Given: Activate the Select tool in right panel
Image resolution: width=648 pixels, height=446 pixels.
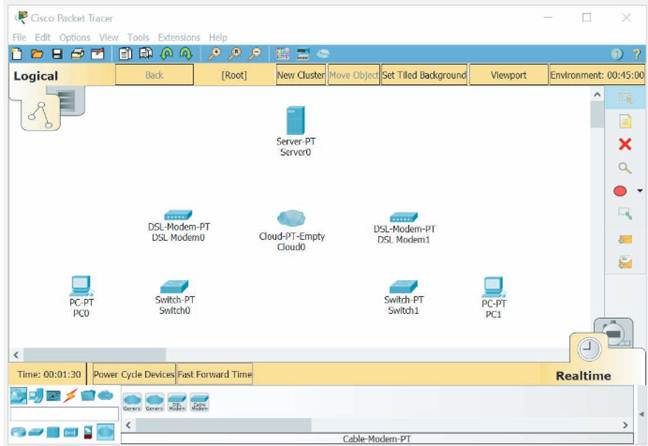Looking at the screenshot, I should pyautogui.click(x=625, y=98).
